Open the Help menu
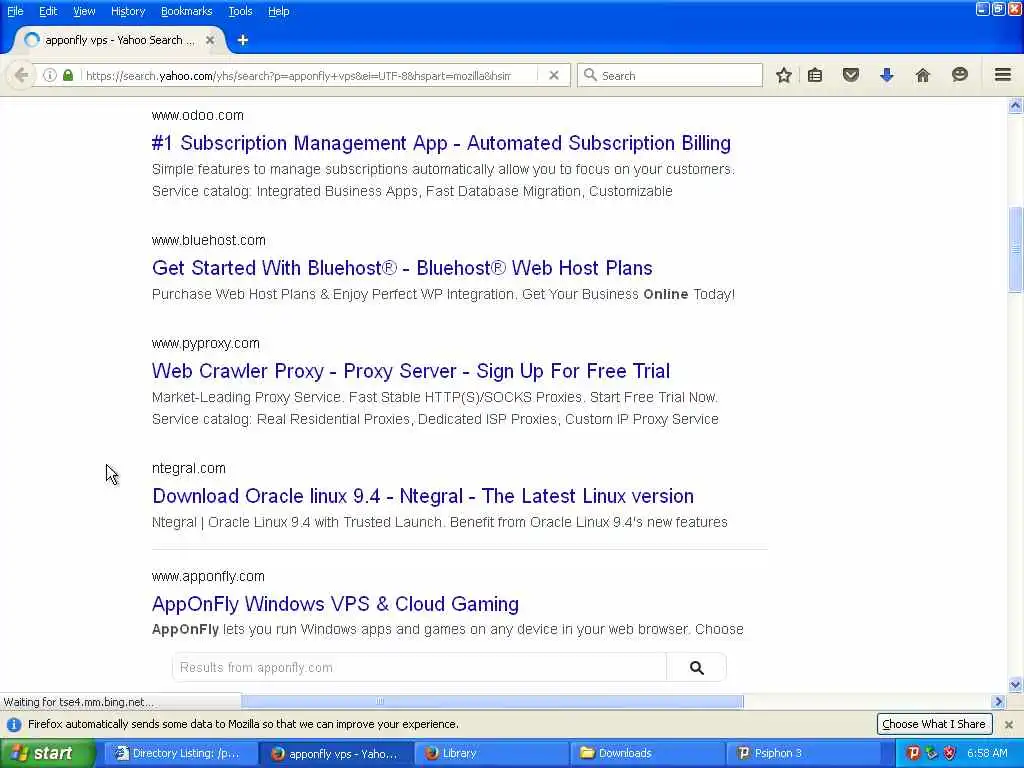Image resolution: width=1024 pixels, height=768 pixels. (x=278, y=11)
